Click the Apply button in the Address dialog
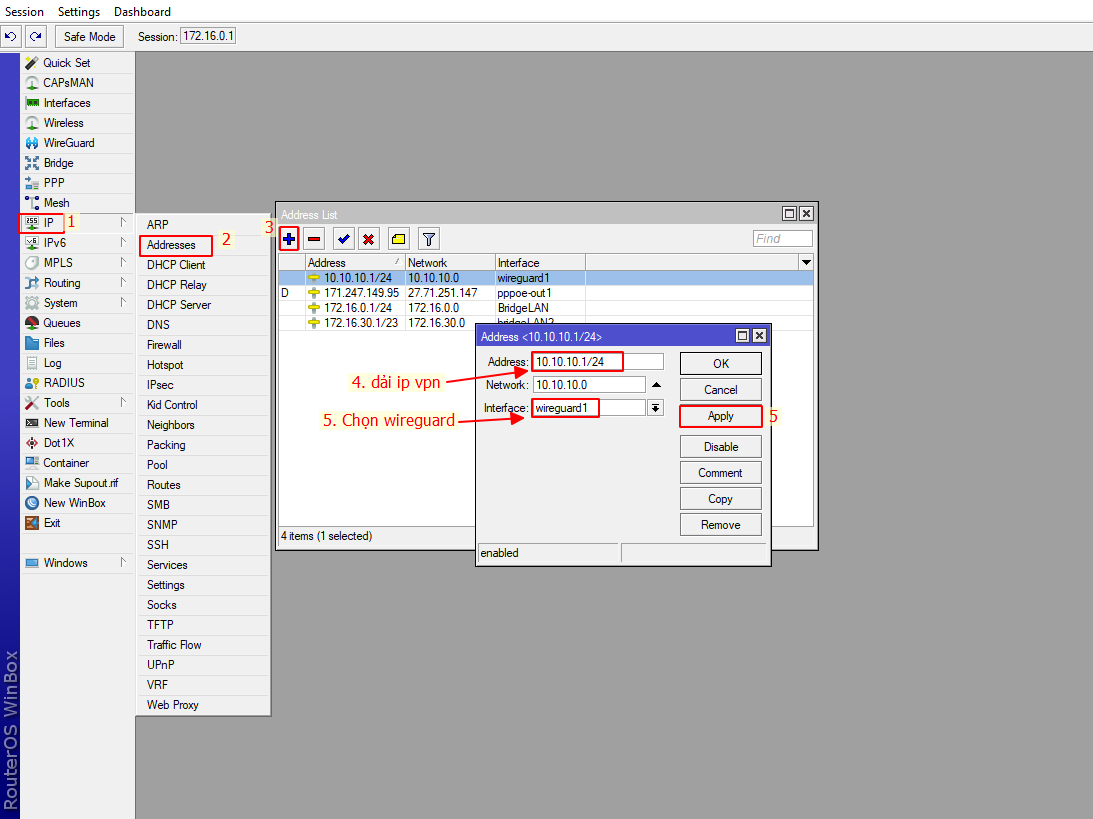Image resolution: width=1093 pixels, height=819 pixels. click(720, 415)
